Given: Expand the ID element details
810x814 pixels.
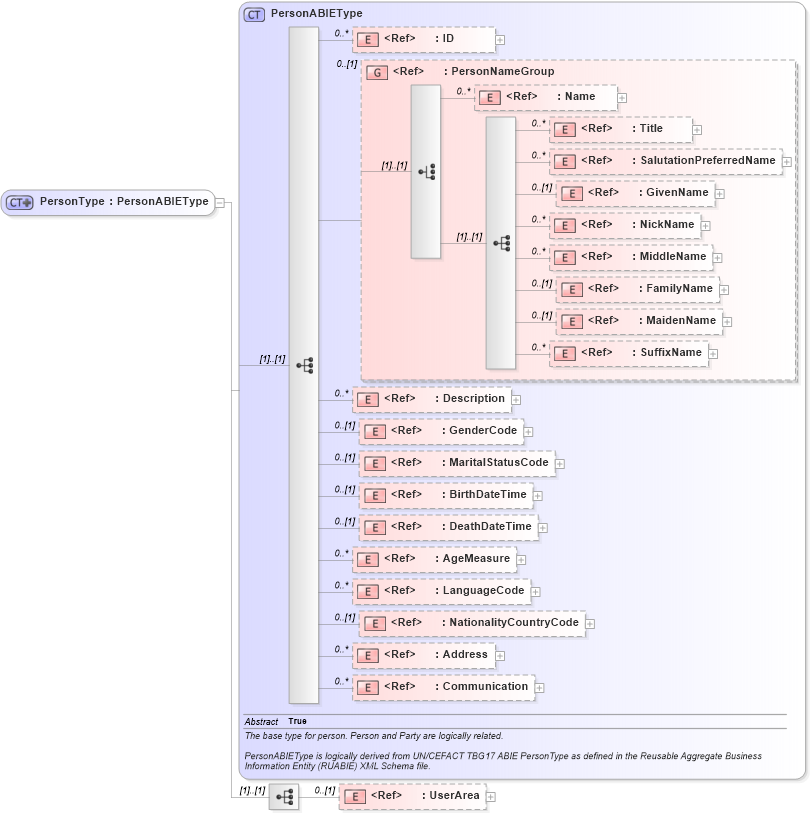Looking at the screenshot, I should coord(499,40).
